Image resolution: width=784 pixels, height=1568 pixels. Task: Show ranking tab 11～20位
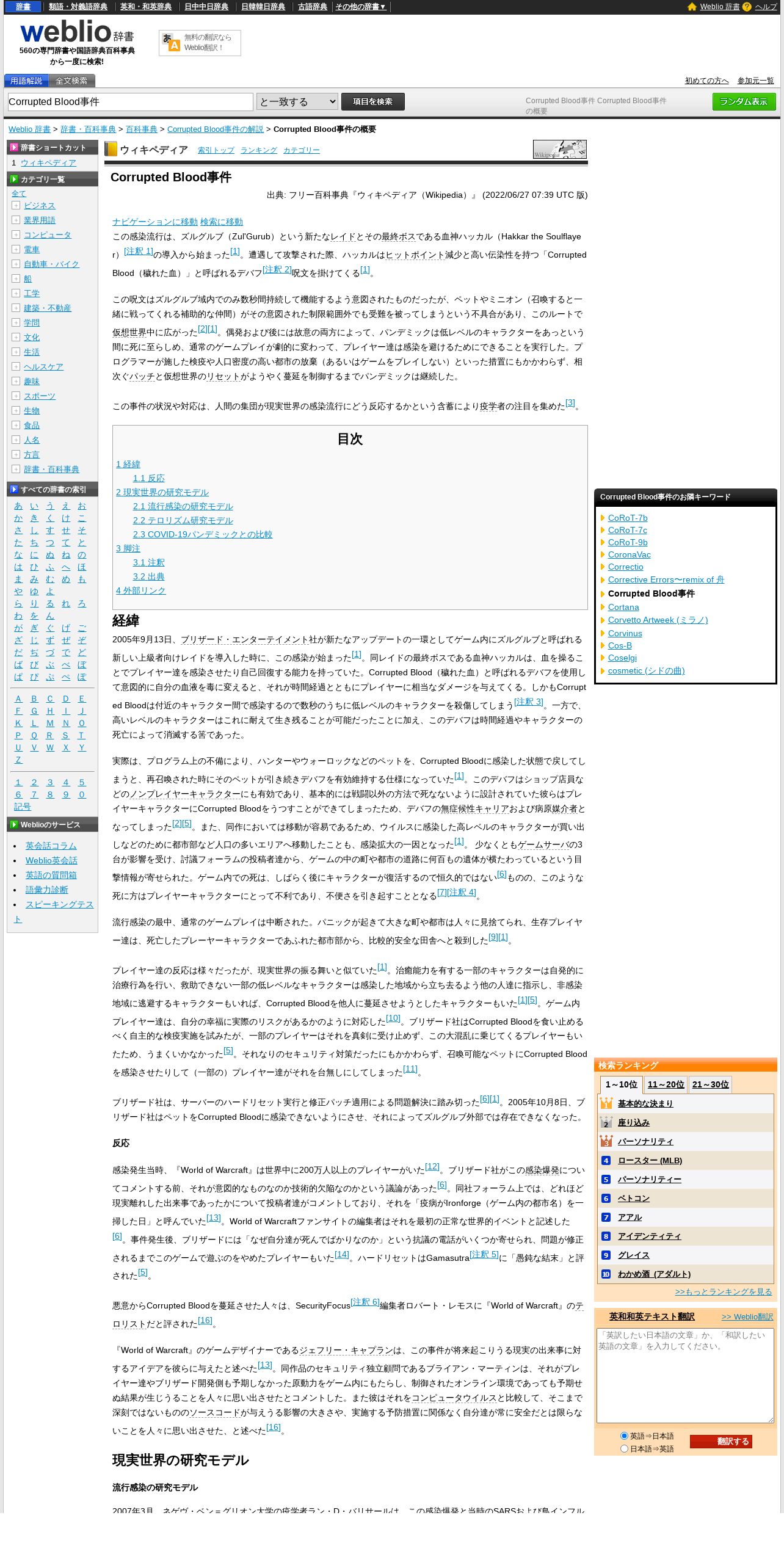(x=666, y=1084)
